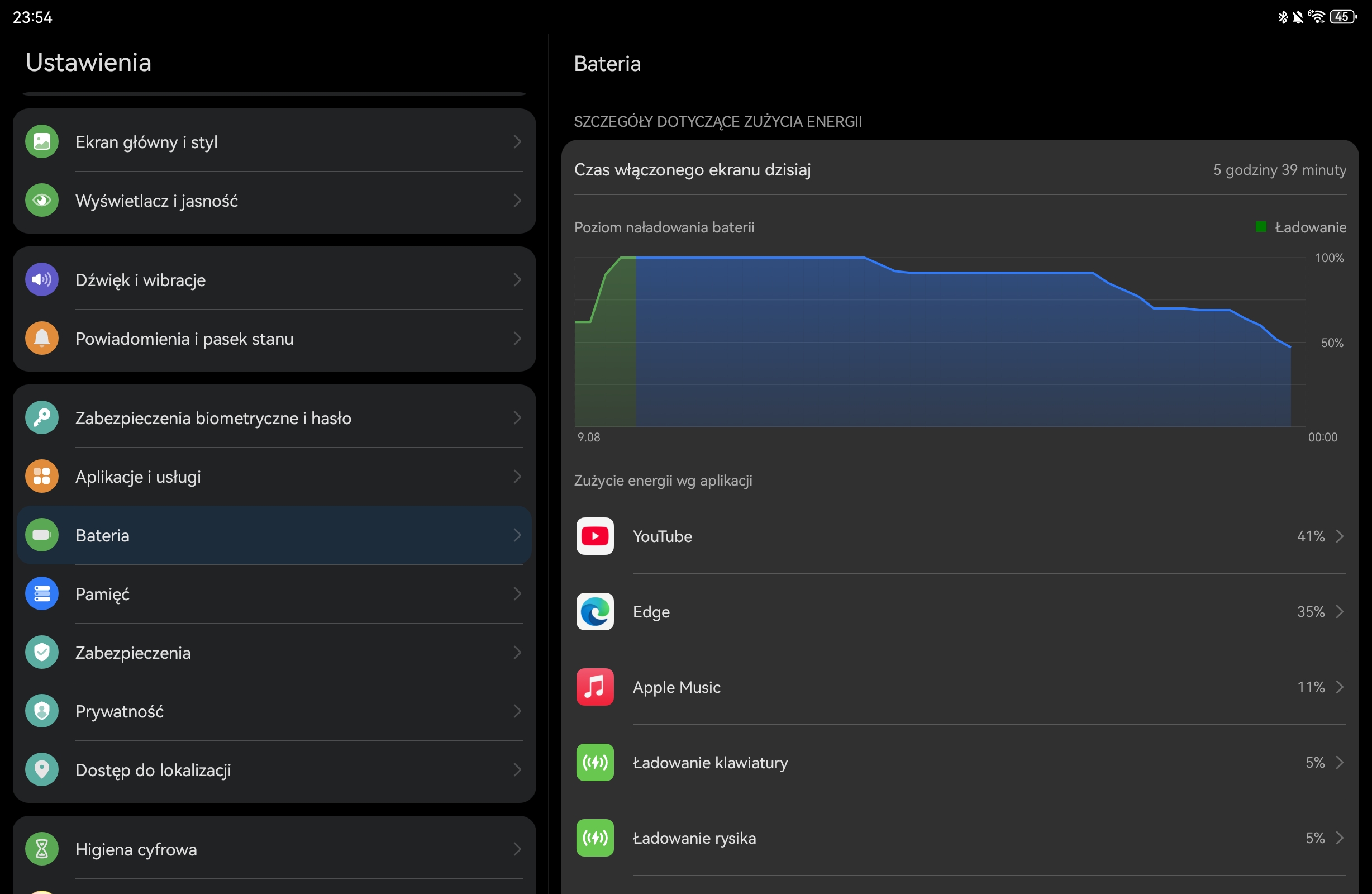Select Powiadomienia i pasek stanu

[274, 339]
